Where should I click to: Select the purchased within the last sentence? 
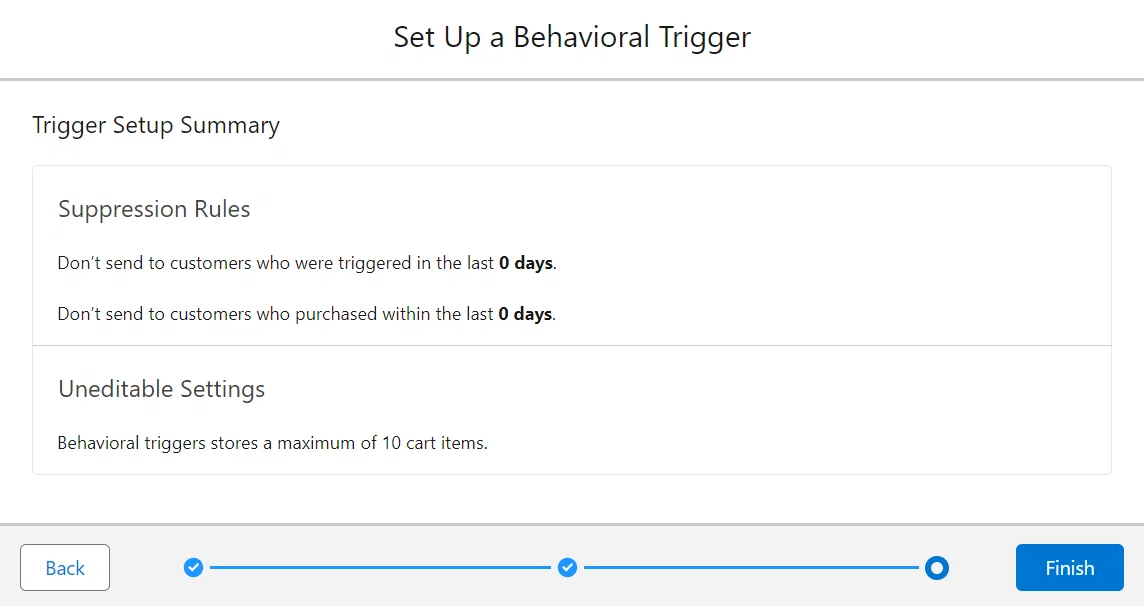pyautogui.click(x=307, y=314)
